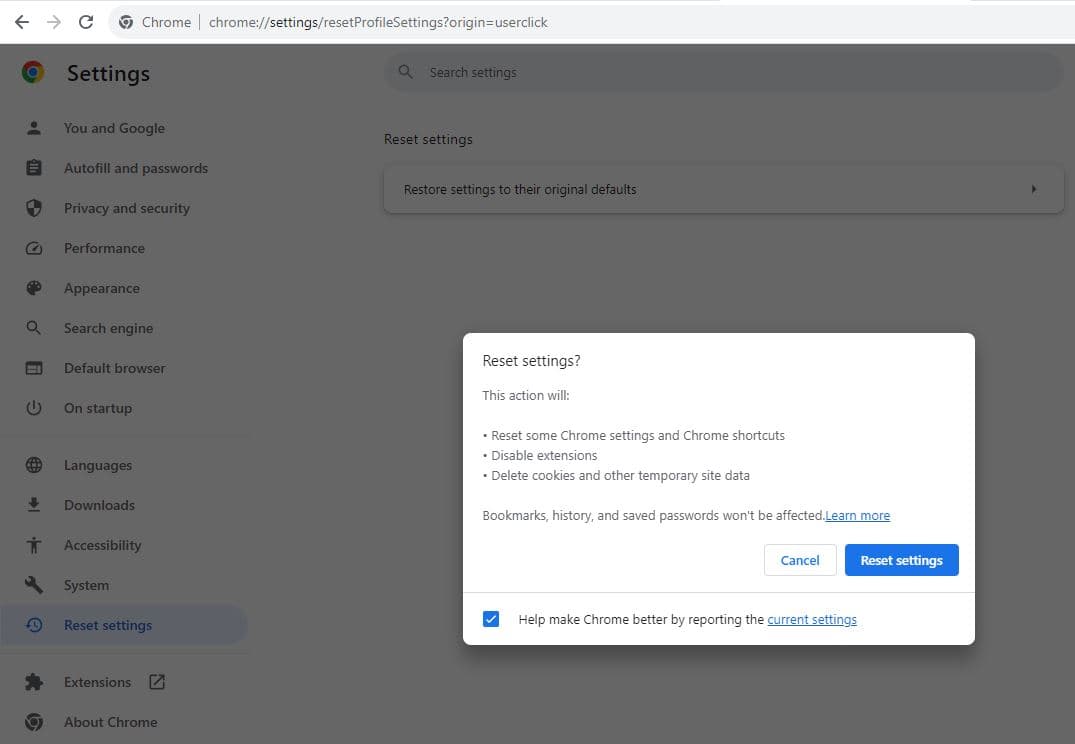The image size is (1075, 744).
Task: Open the current settings link
Action: (811, 620)
